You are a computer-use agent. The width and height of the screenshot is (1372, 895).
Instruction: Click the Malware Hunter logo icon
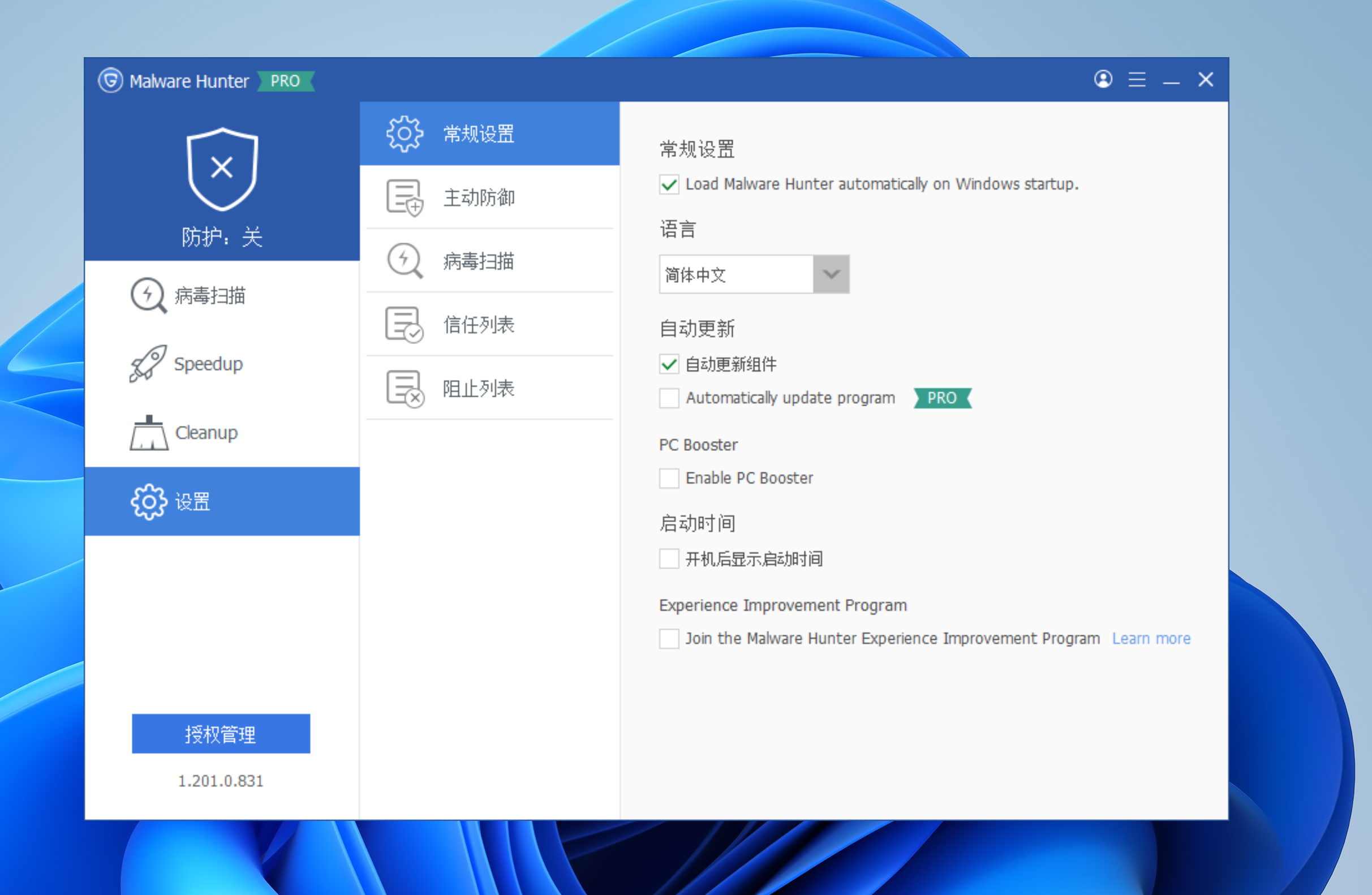[110, 80]
